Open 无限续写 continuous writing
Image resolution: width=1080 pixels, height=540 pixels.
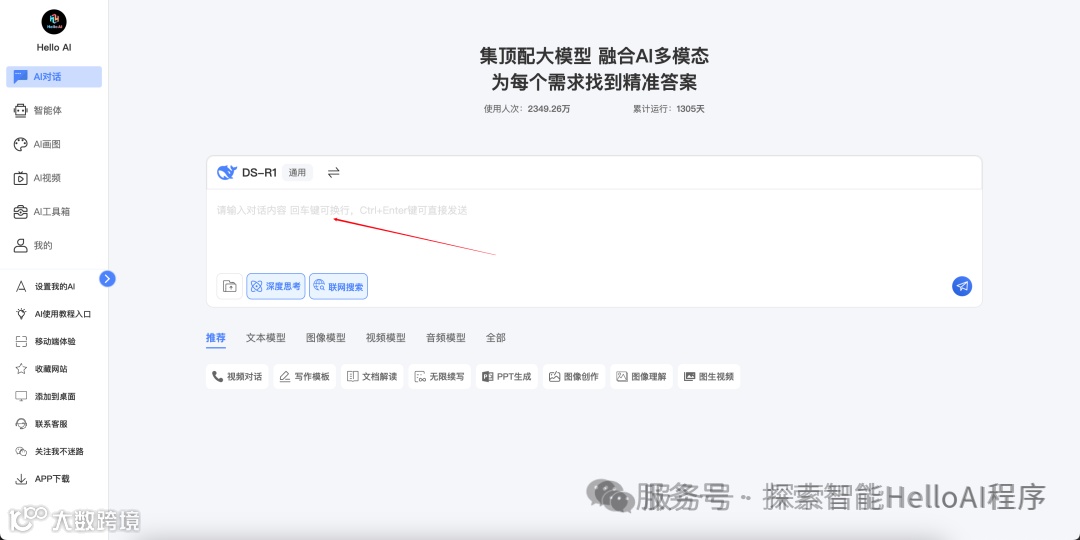pos(439,377)
